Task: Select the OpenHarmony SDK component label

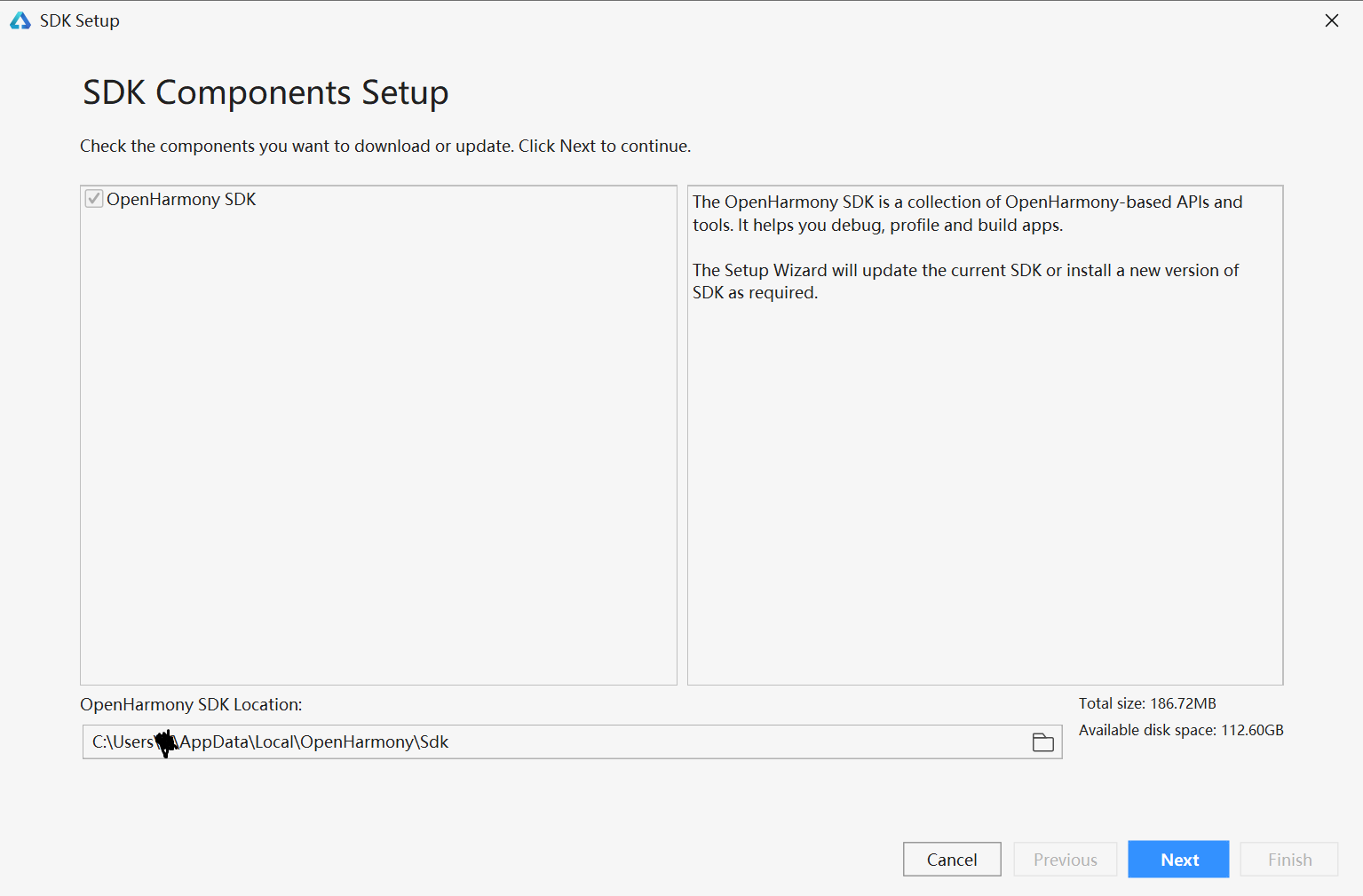Action: (181, 199)
